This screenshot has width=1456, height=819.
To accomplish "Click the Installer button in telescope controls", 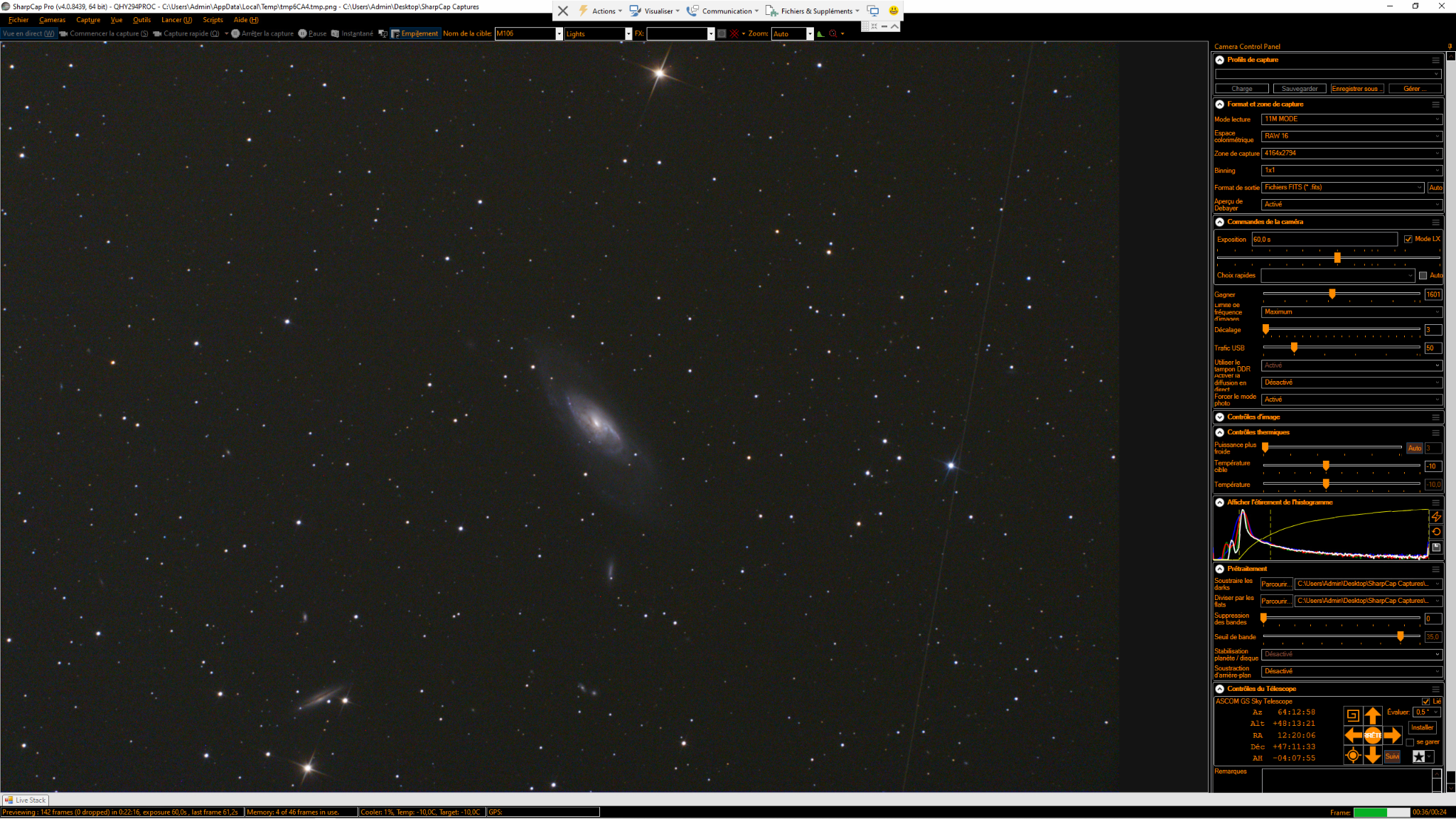I will point(1423,727).
